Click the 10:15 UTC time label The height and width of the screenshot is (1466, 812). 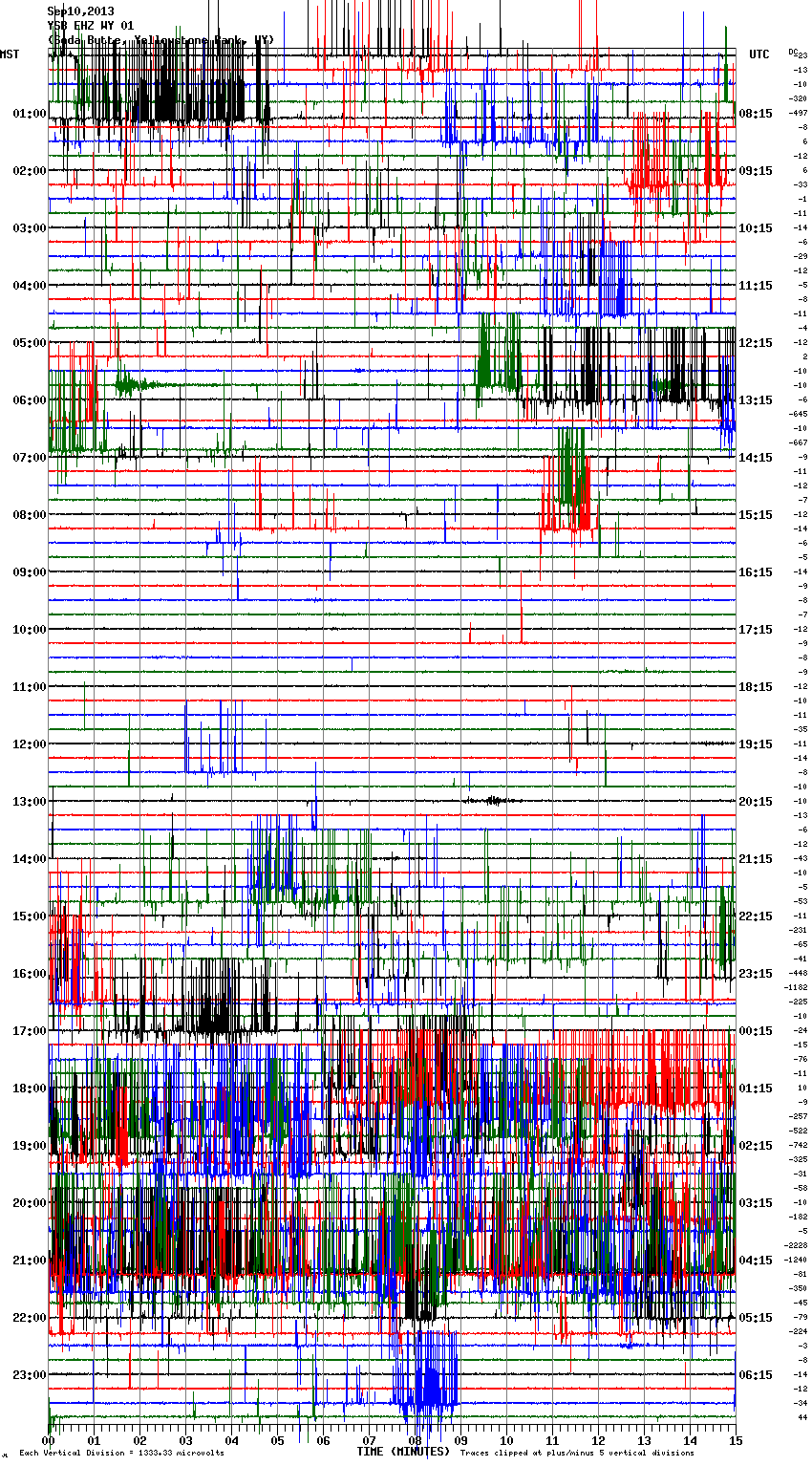point(756,228)
